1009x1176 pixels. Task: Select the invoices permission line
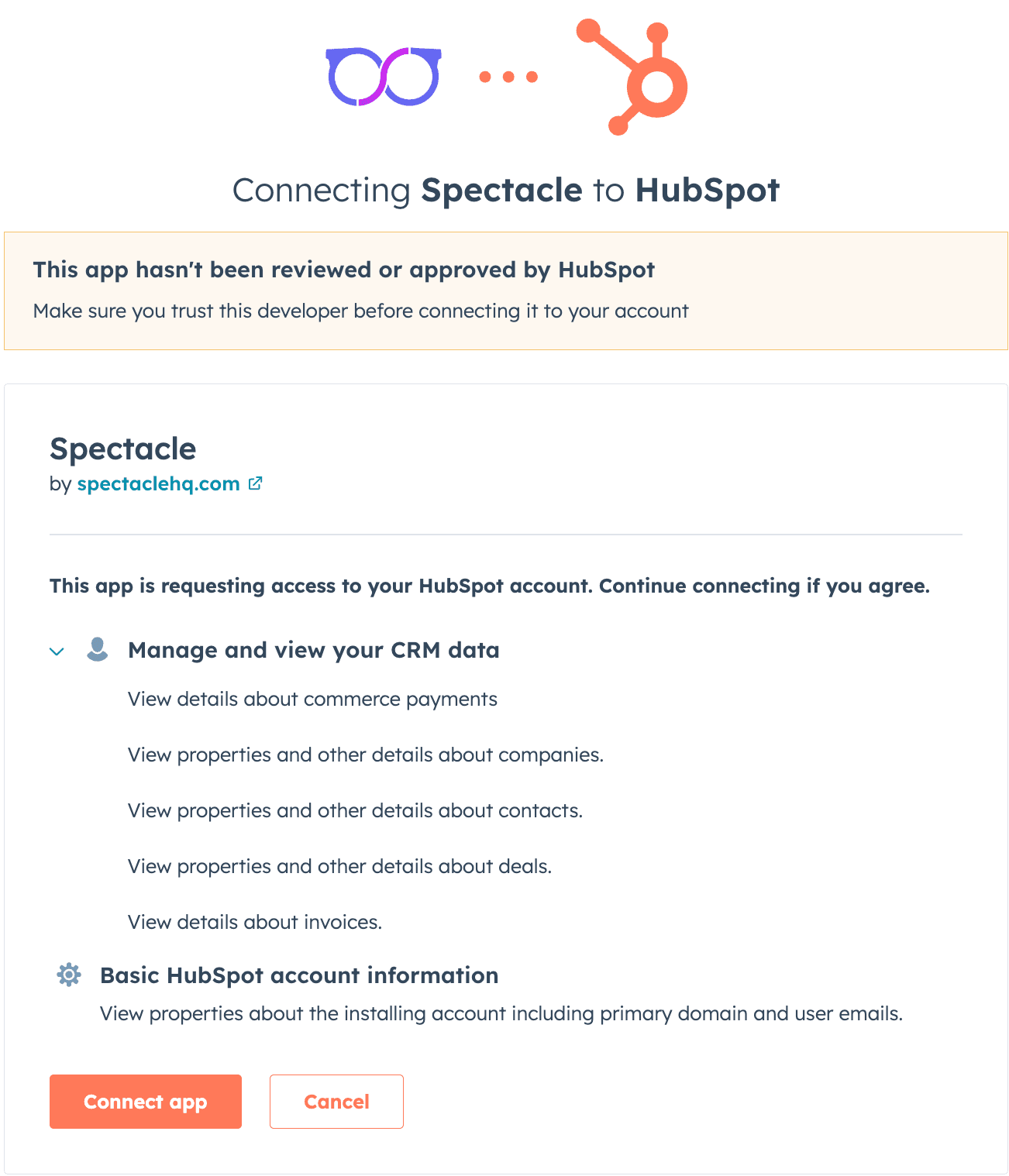coord(255,923)
